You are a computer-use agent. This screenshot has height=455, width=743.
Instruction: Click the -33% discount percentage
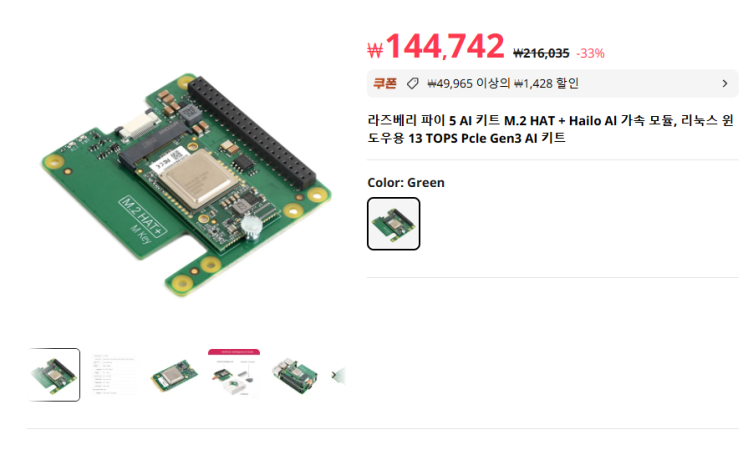[590, 53]
